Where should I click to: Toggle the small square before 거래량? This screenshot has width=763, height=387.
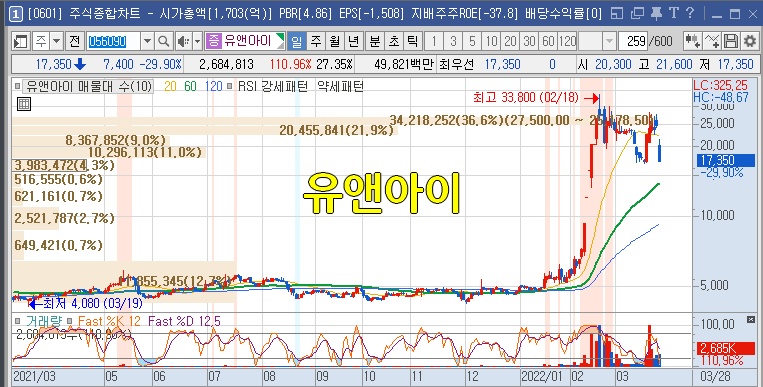18,321
